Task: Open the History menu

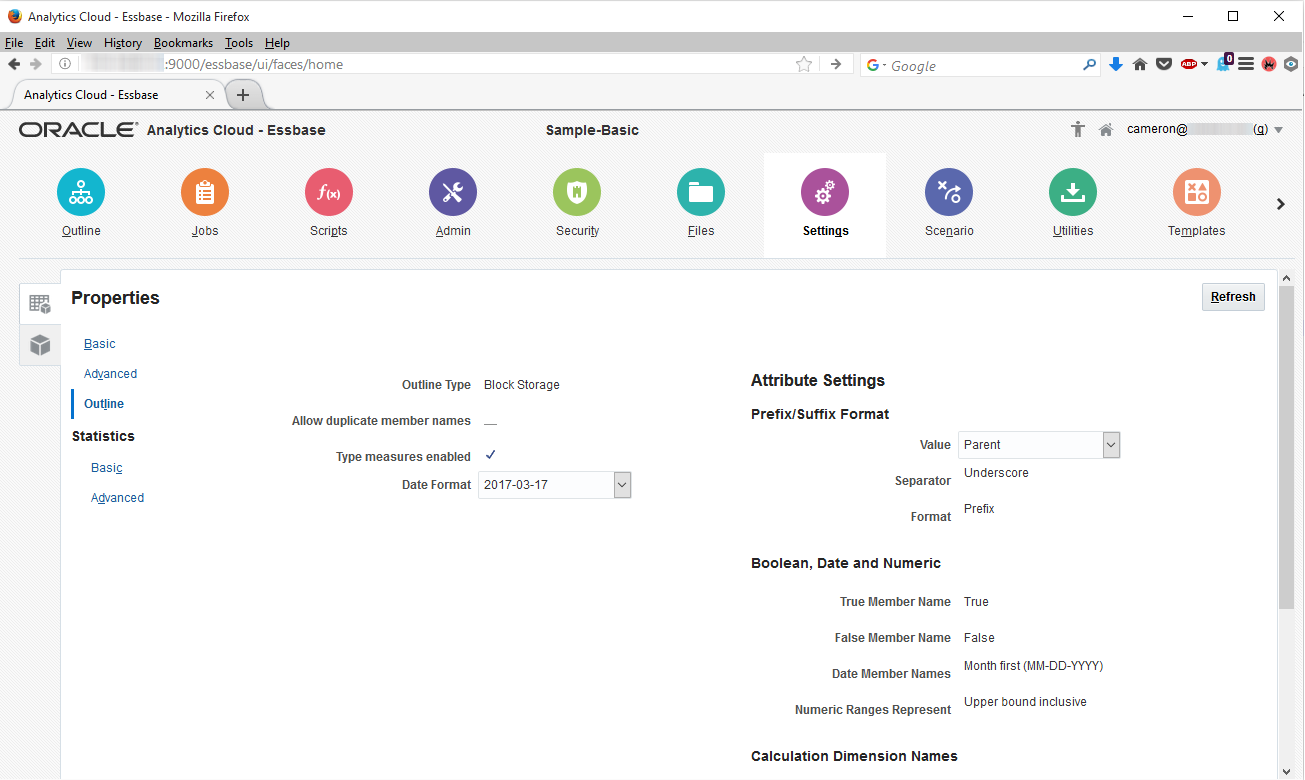Action: coord(123,43)
